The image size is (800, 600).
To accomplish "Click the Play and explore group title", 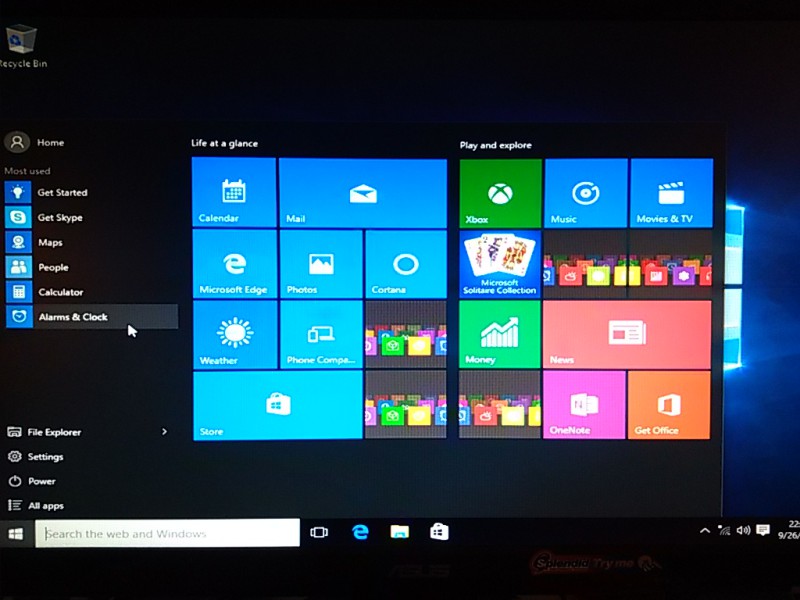I will [495, 145].
